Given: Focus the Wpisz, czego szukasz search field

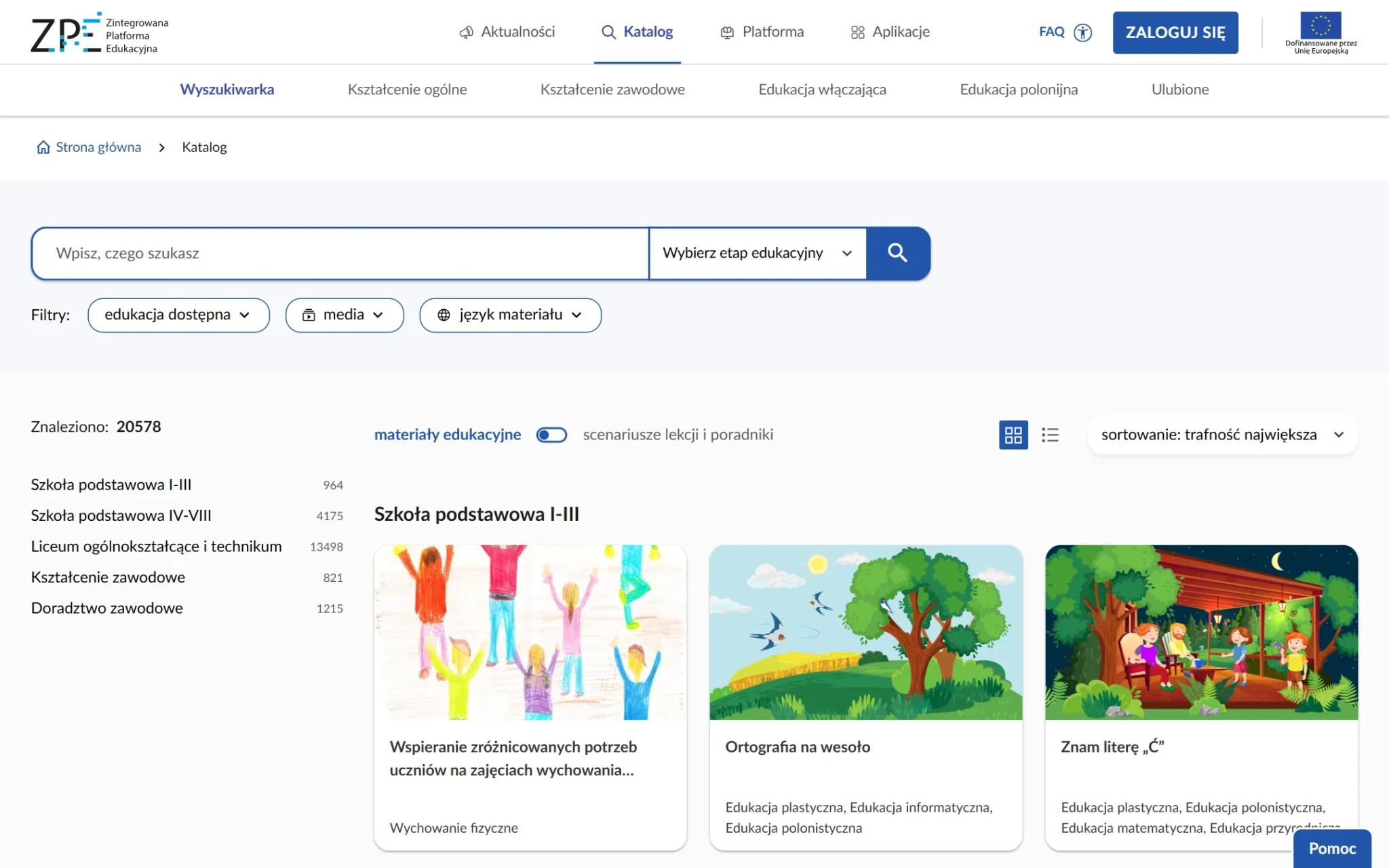Looking at the screenshot, I should [340, 253].
